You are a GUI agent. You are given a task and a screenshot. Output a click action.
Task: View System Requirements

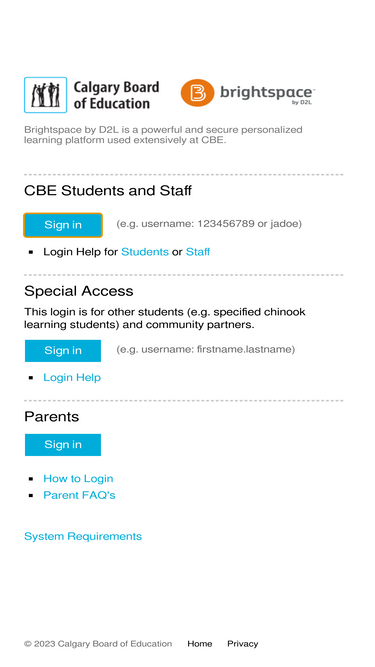tap(83, 536)
